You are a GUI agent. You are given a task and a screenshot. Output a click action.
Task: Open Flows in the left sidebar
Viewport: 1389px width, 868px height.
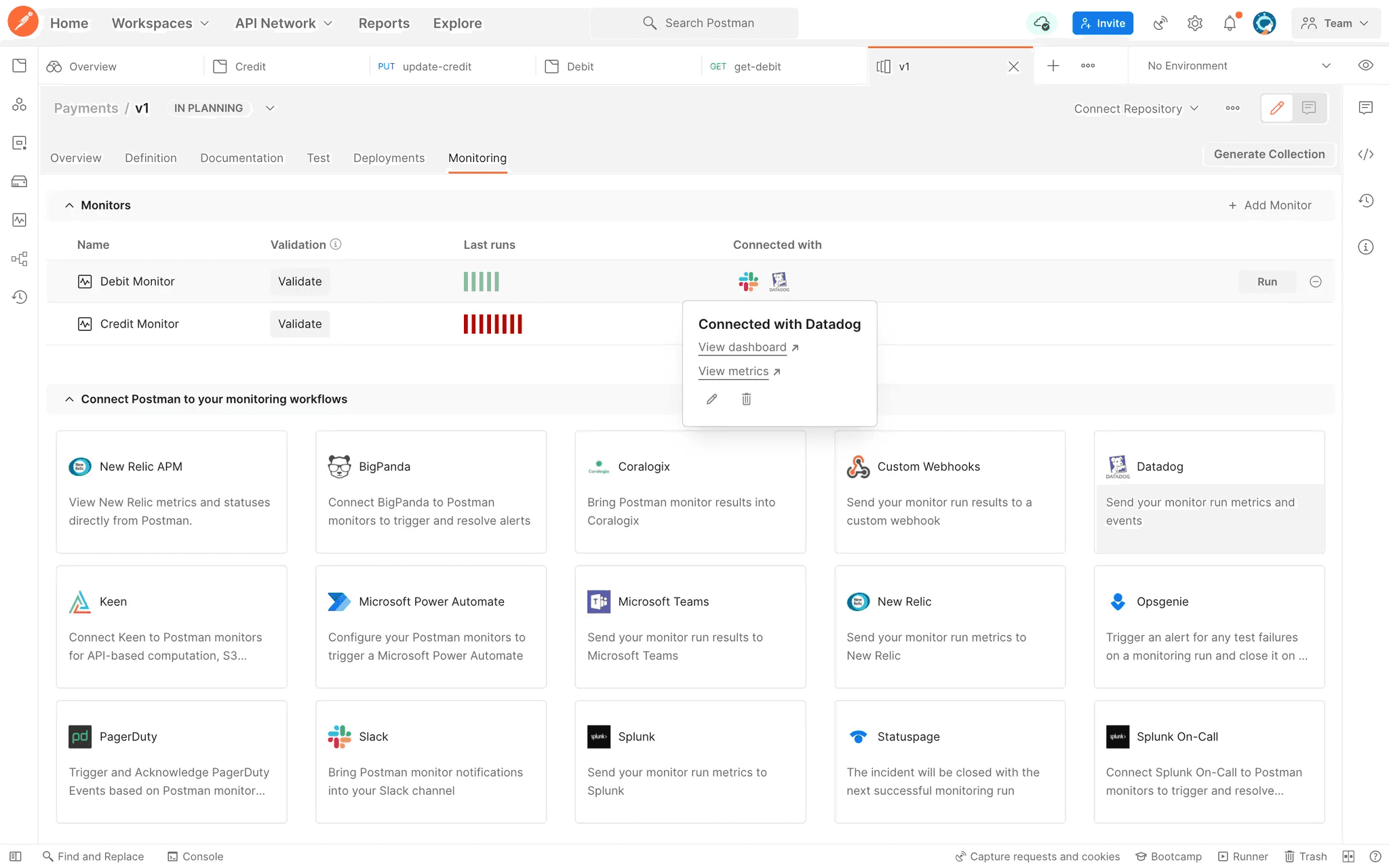[20, 258]
